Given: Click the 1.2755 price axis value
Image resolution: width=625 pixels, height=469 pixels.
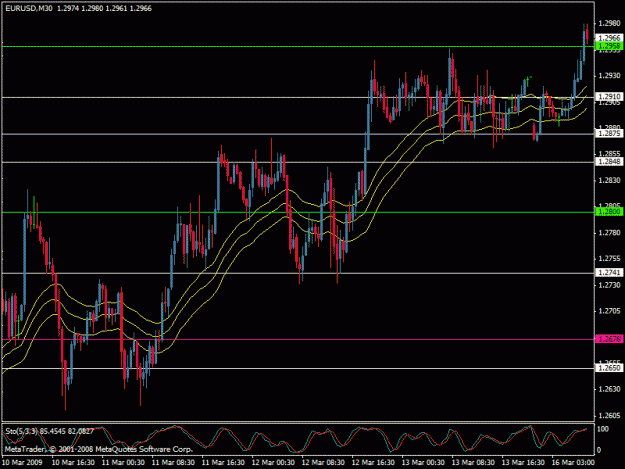Looking at the screenshot, I should (x=609, y=259).
